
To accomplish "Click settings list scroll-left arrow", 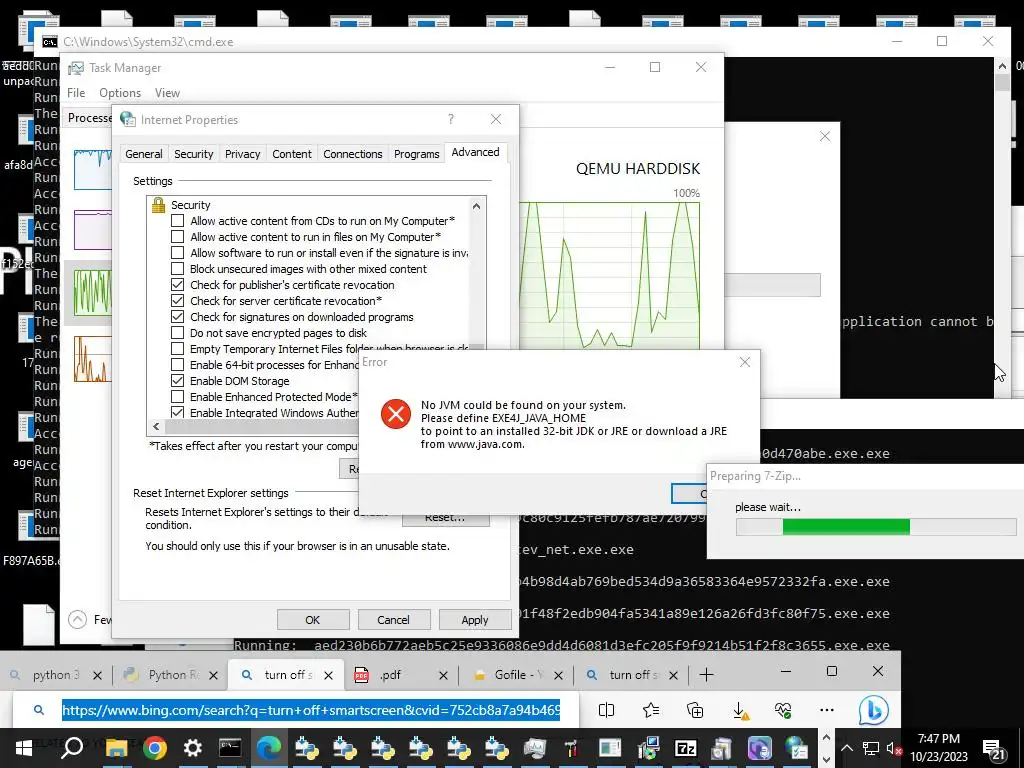I will click(x=156, y=426).
